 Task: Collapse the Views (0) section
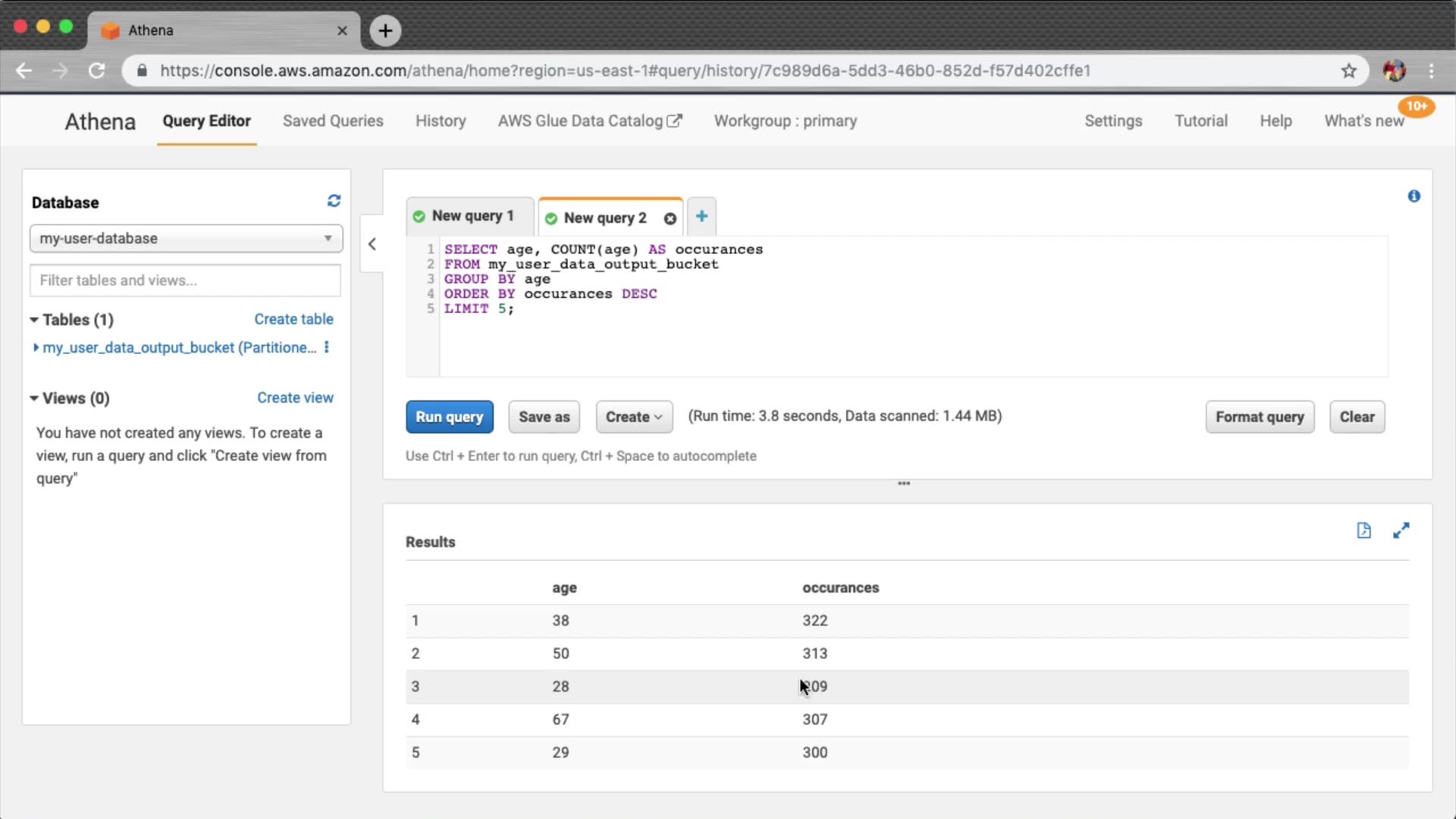(x=34, y=398)
